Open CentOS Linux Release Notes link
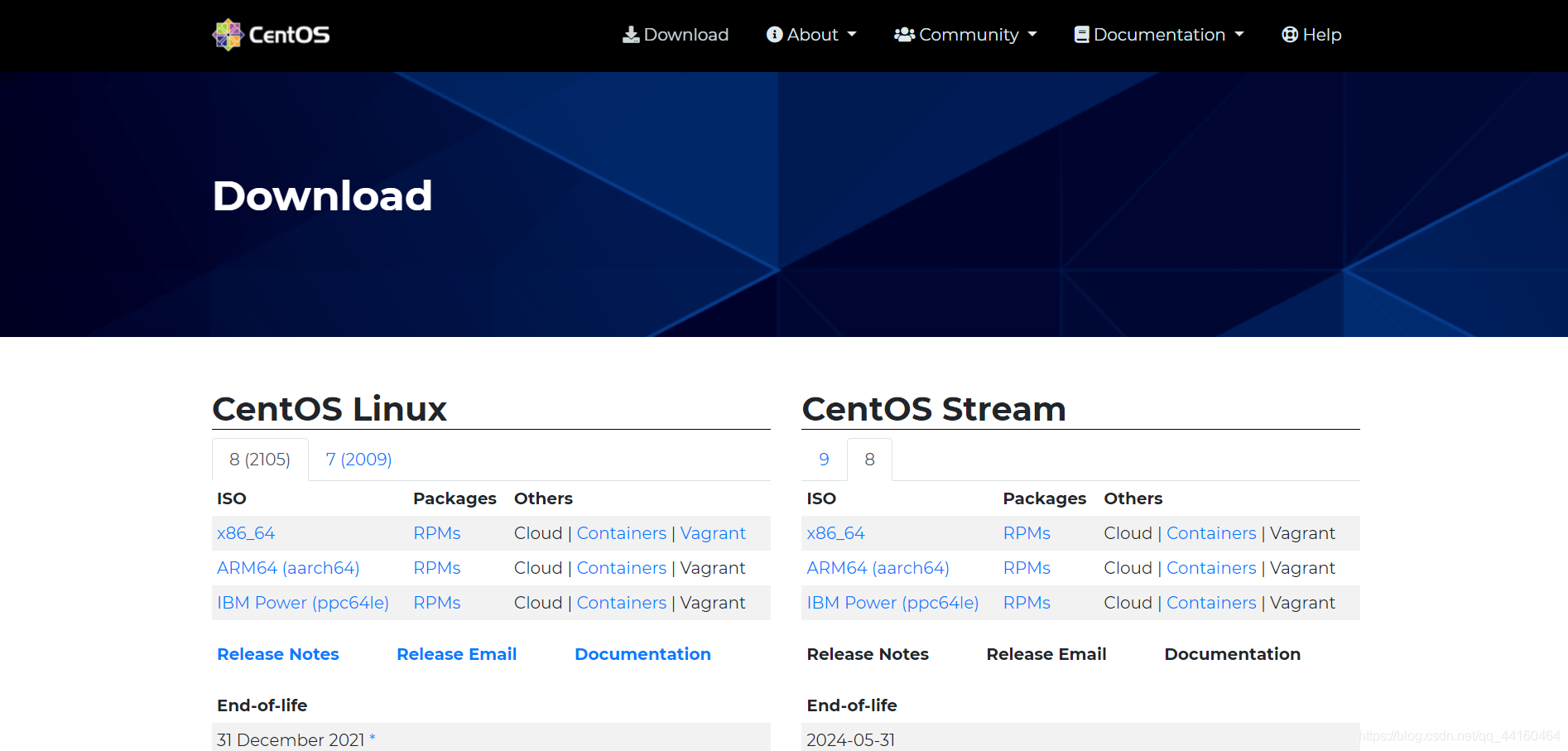1568x751 pixels. (x=278, y=654)
